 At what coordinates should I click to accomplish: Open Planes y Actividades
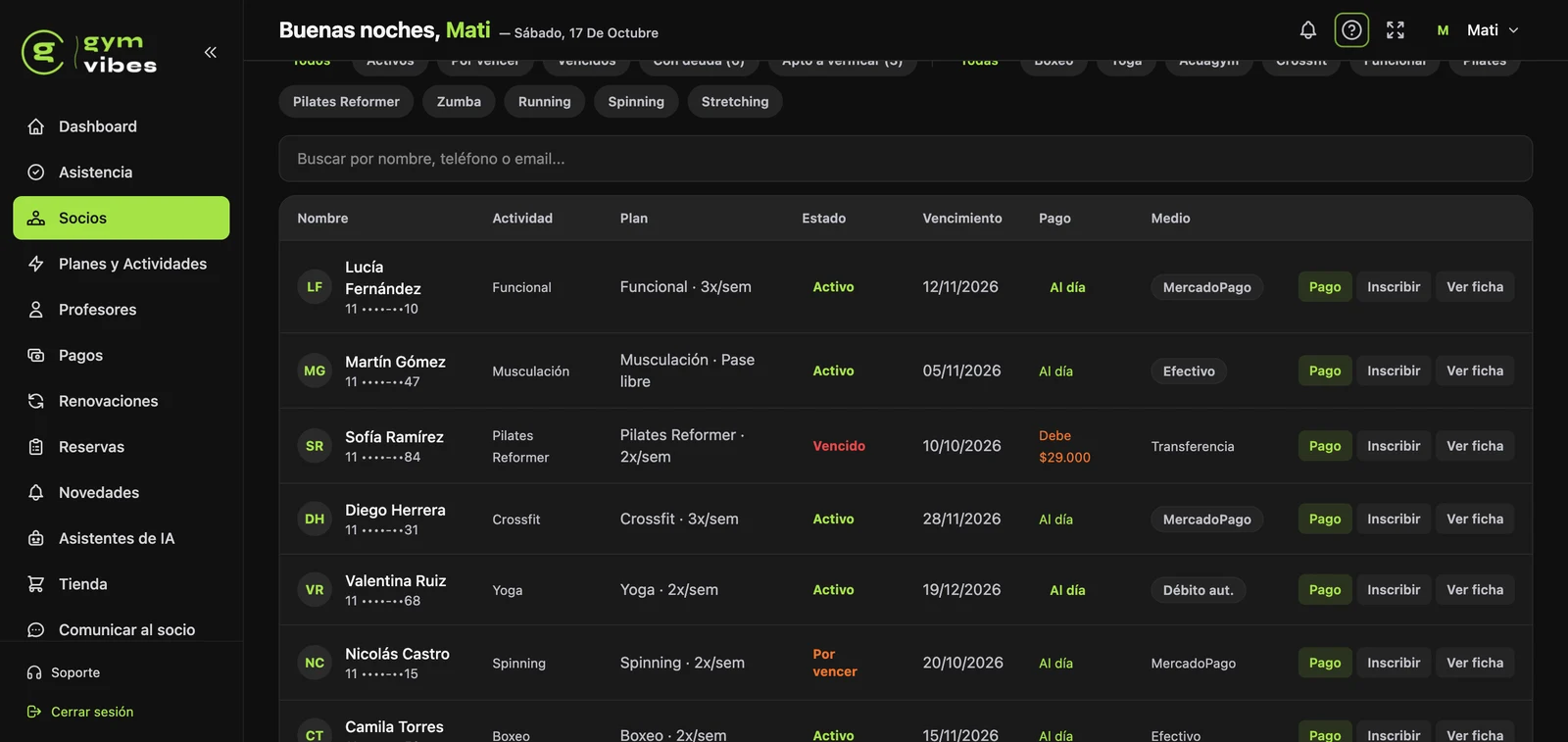click(x=122, y=264)
